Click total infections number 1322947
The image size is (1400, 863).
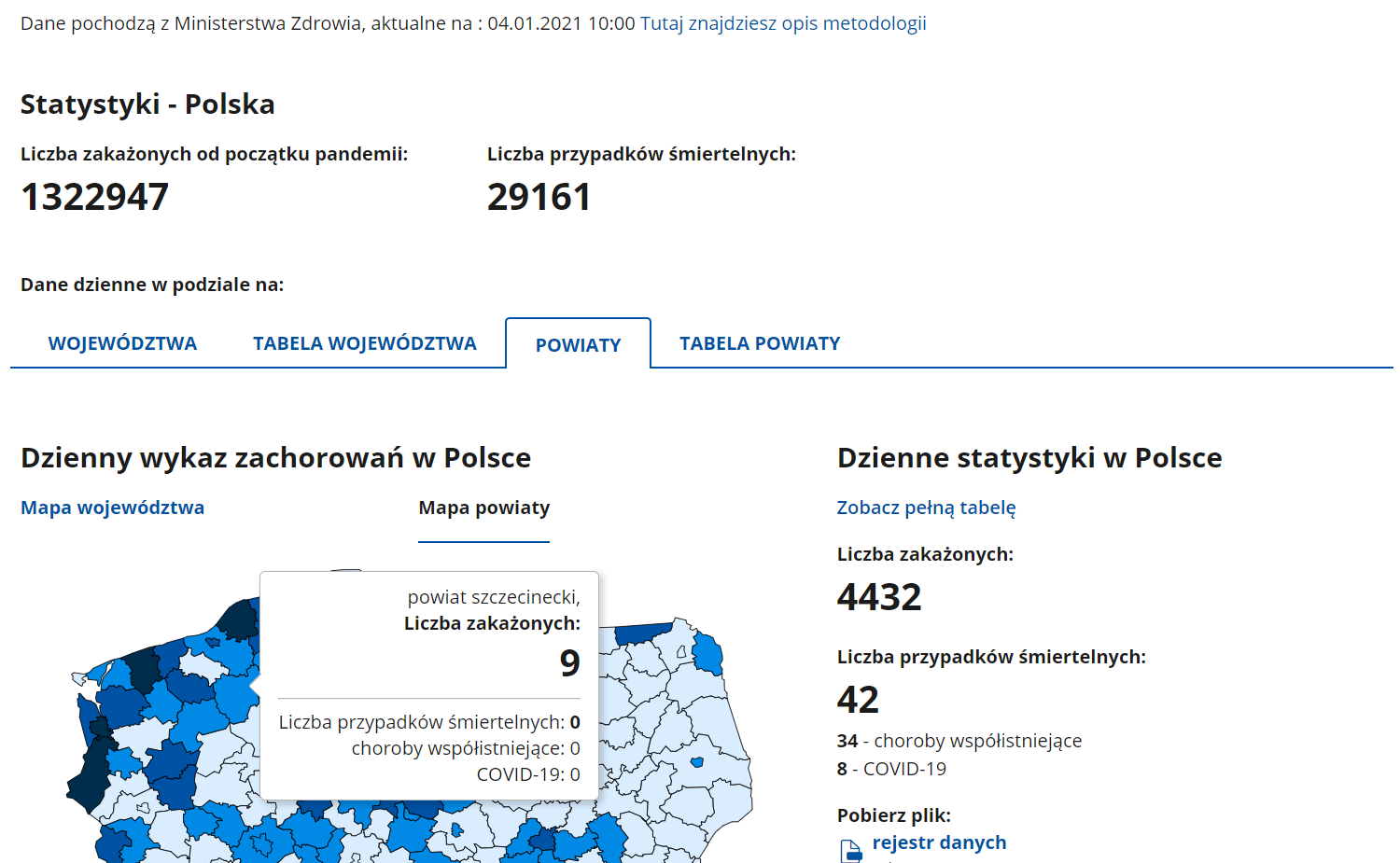coord(95,197)
